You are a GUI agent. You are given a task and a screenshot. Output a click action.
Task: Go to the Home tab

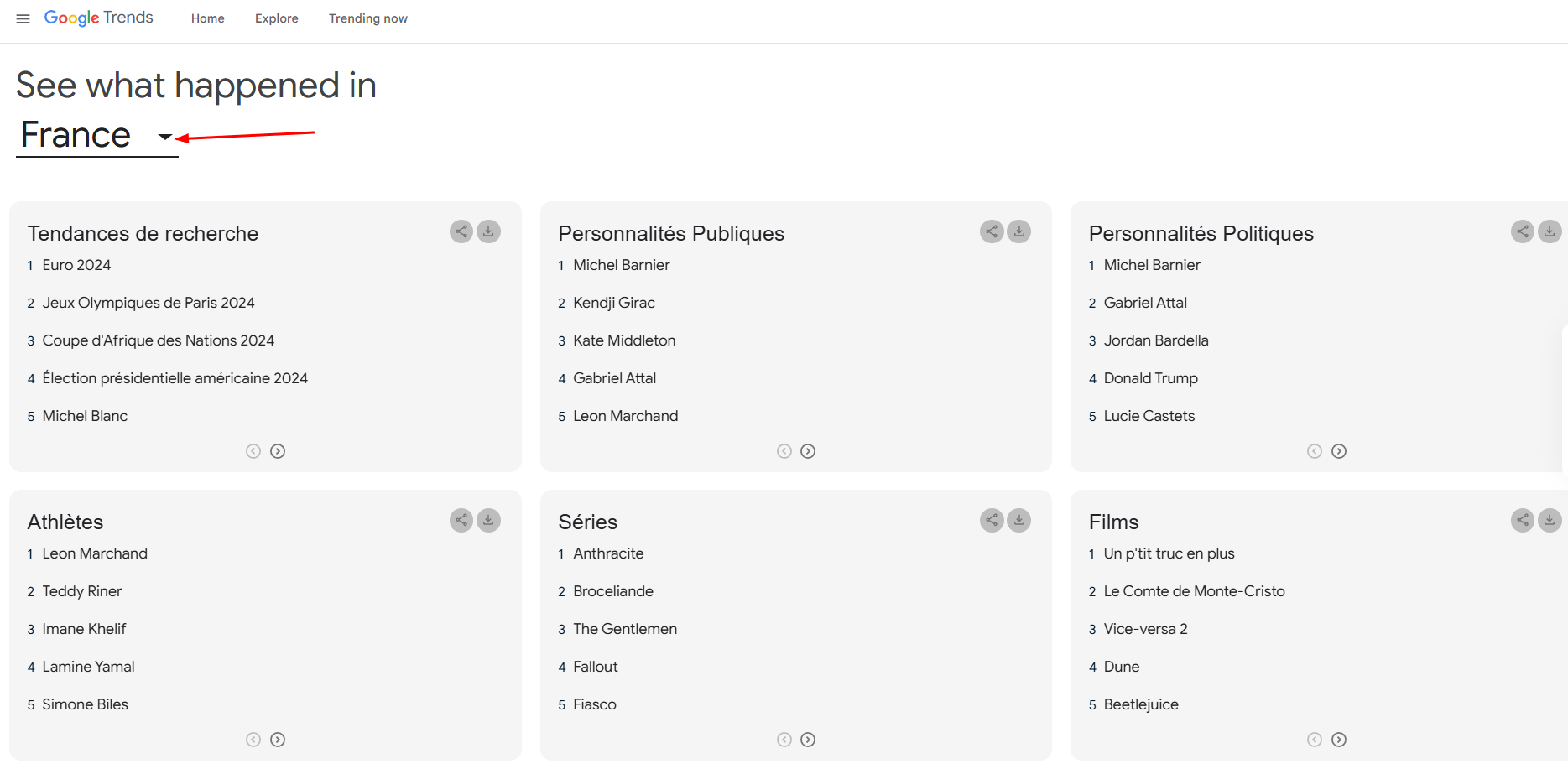click(x=208, y=18)
